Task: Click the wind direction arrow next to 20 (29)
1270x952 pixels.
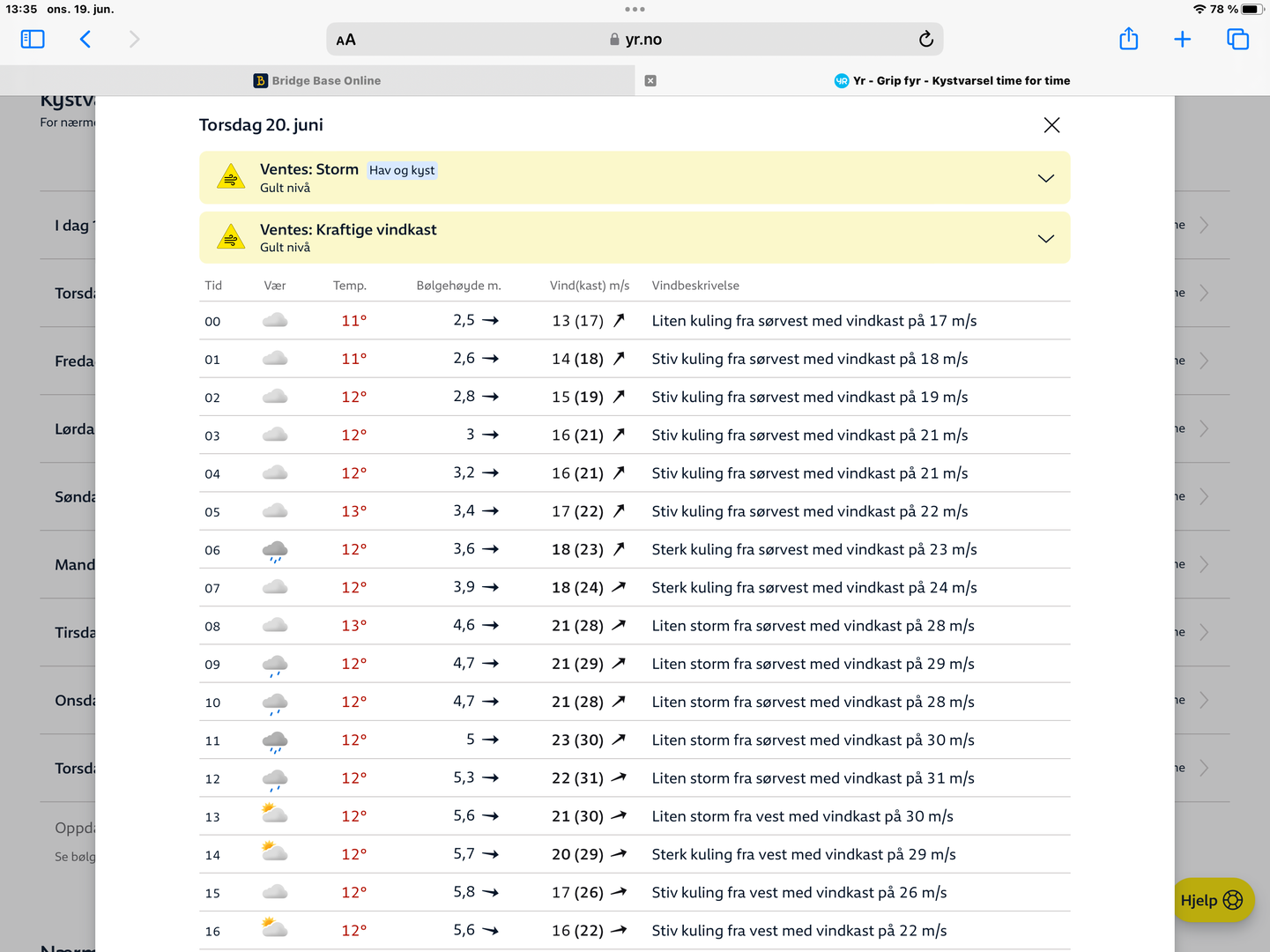Action: tap(619, 854)
